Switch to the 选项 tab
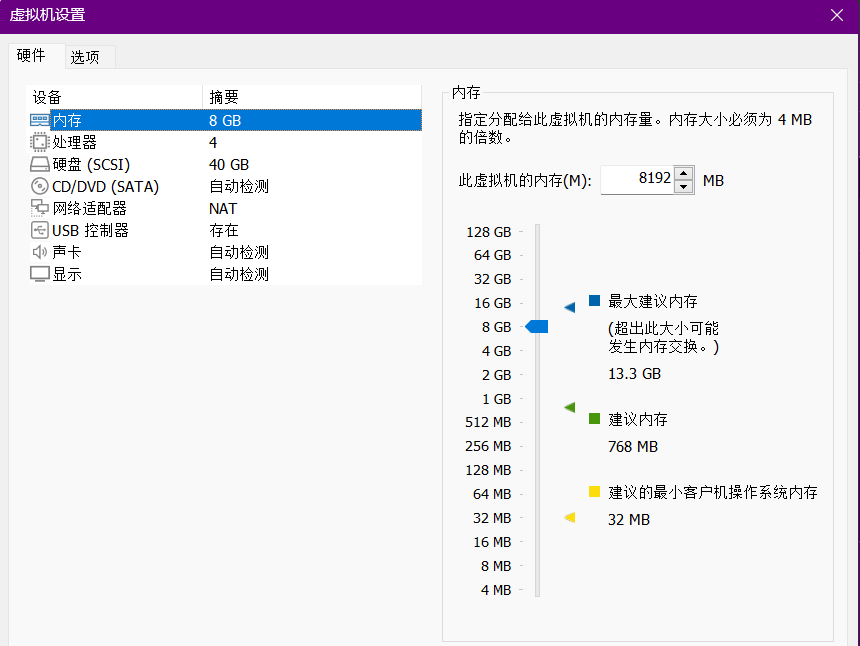860x646 pixels. click(85, 57)
